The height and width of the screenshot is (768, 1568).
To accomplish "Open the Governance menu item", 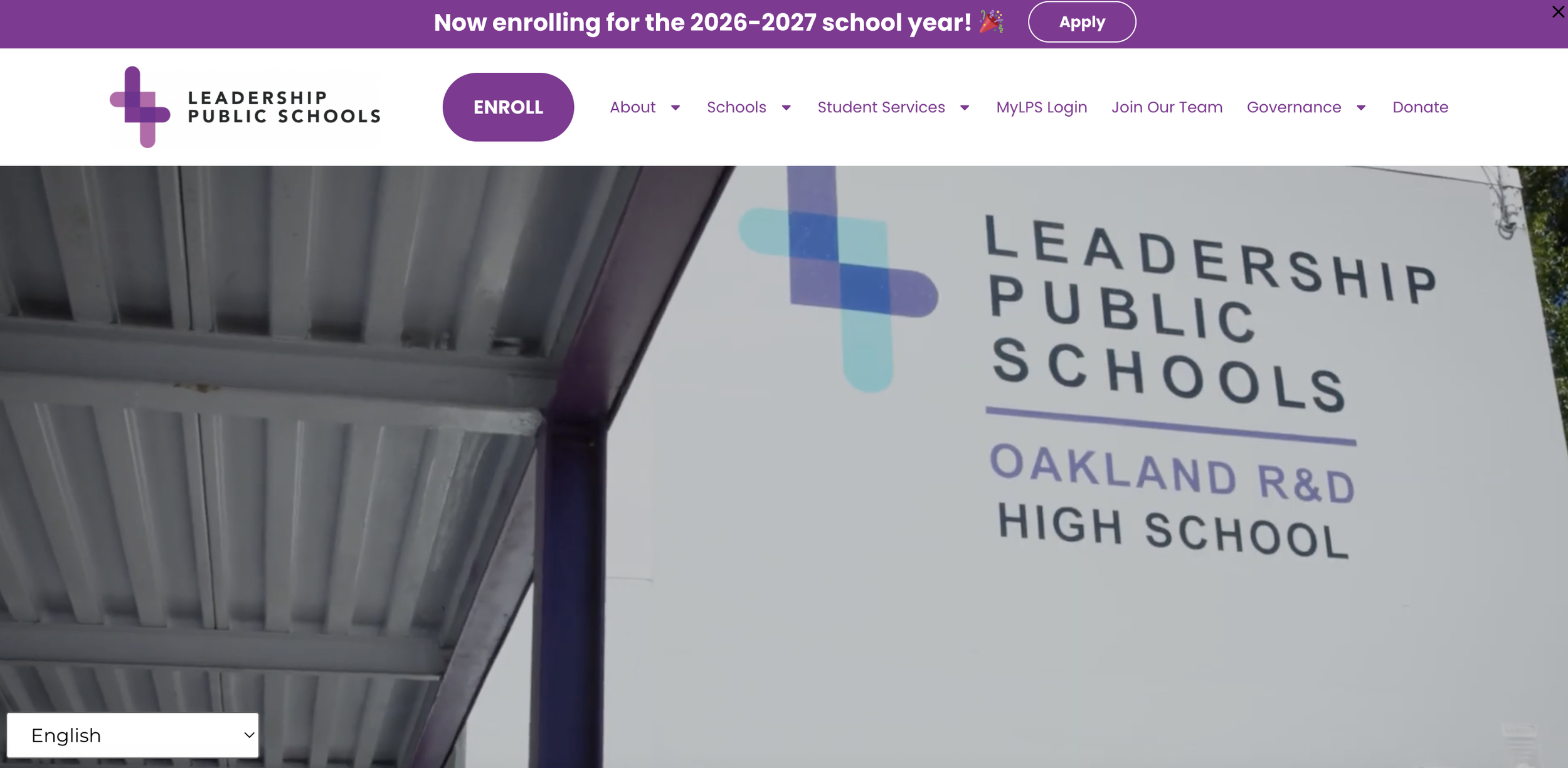I will (1294, 107).
